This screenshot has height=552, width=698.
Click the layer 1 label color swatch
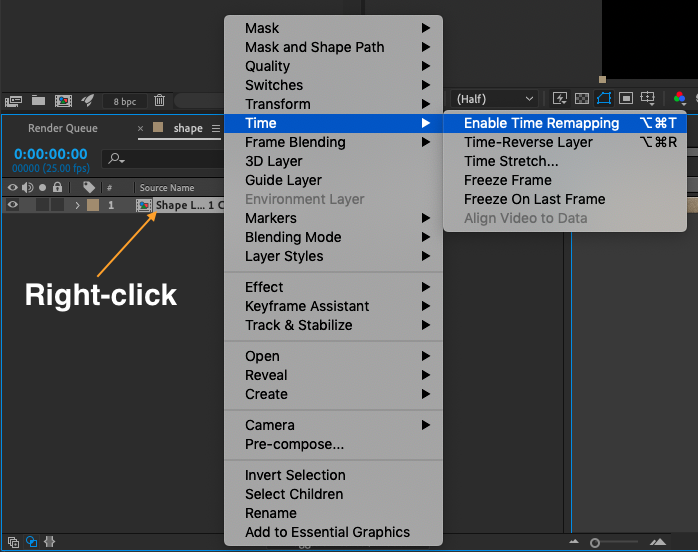pos(93,205)
